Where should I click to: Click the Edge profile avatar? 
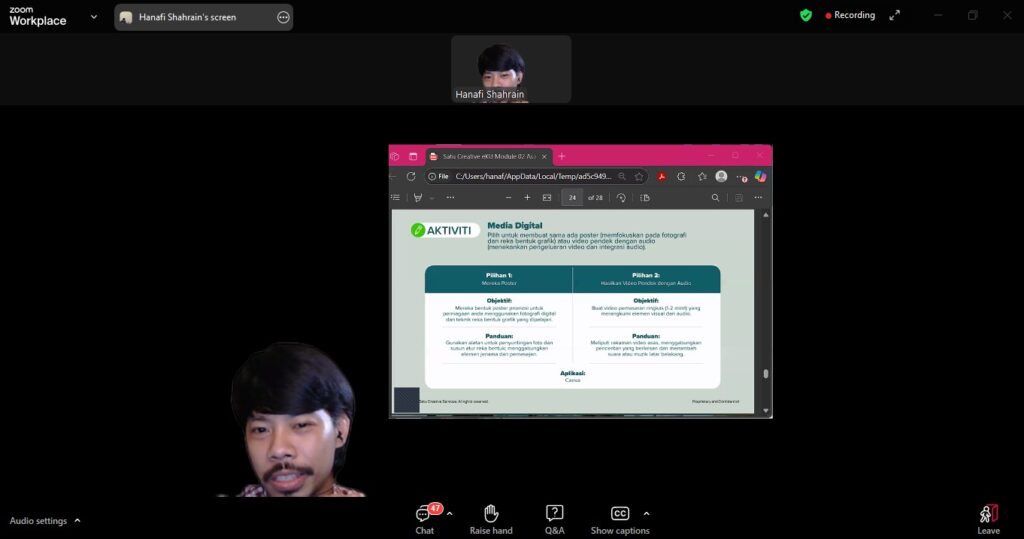[x=721, y=176]
